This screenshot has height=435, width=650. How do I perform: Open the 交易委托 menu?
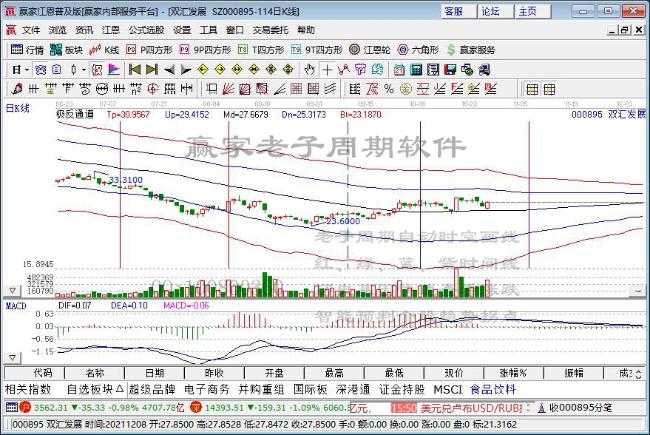(270, 30)
